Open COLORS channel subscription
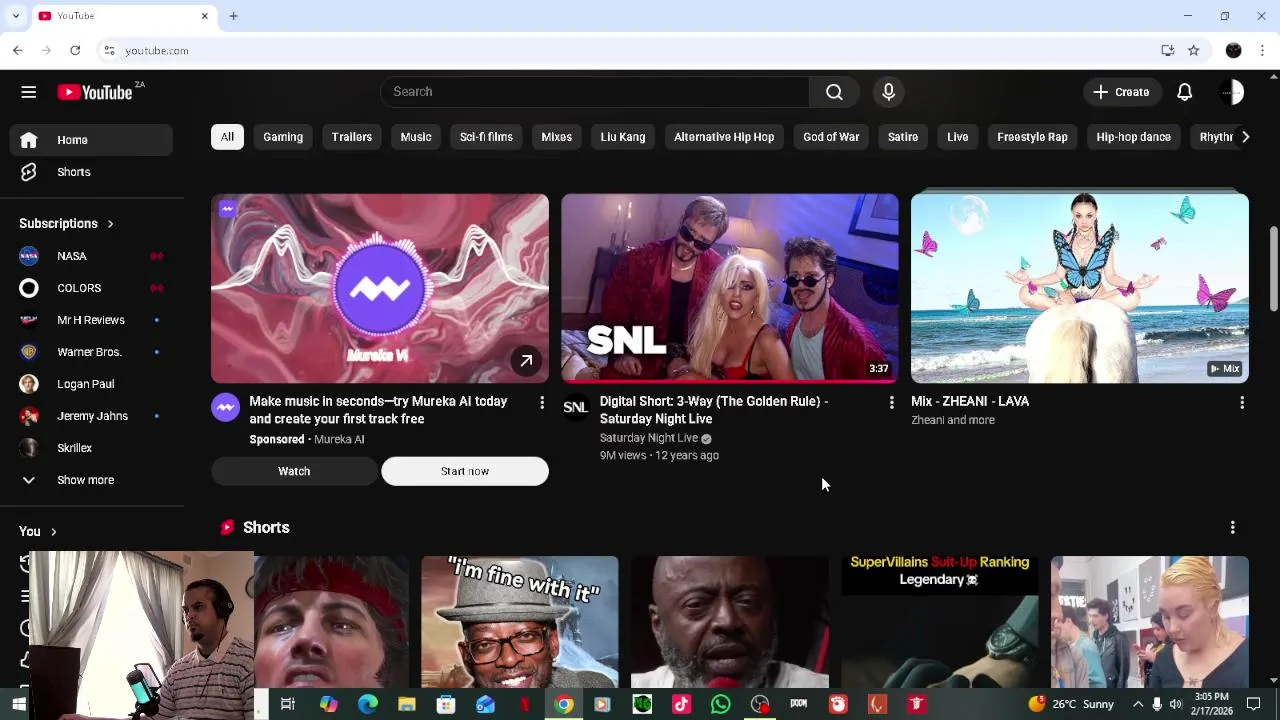The image size is (1280, 720). point(90,288)
